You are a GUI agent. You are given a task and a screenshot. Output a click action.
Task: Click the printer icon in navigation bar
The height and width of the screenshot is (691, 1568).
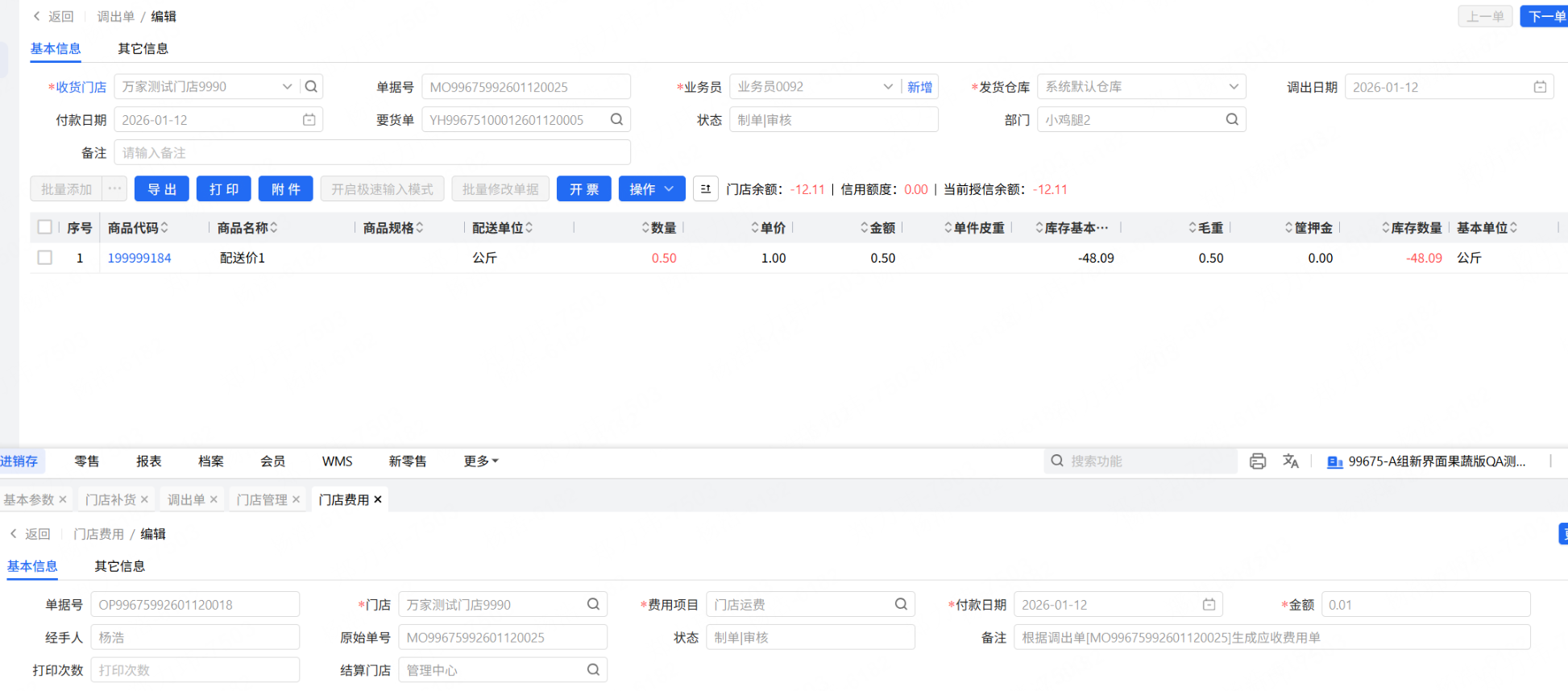1258,461
